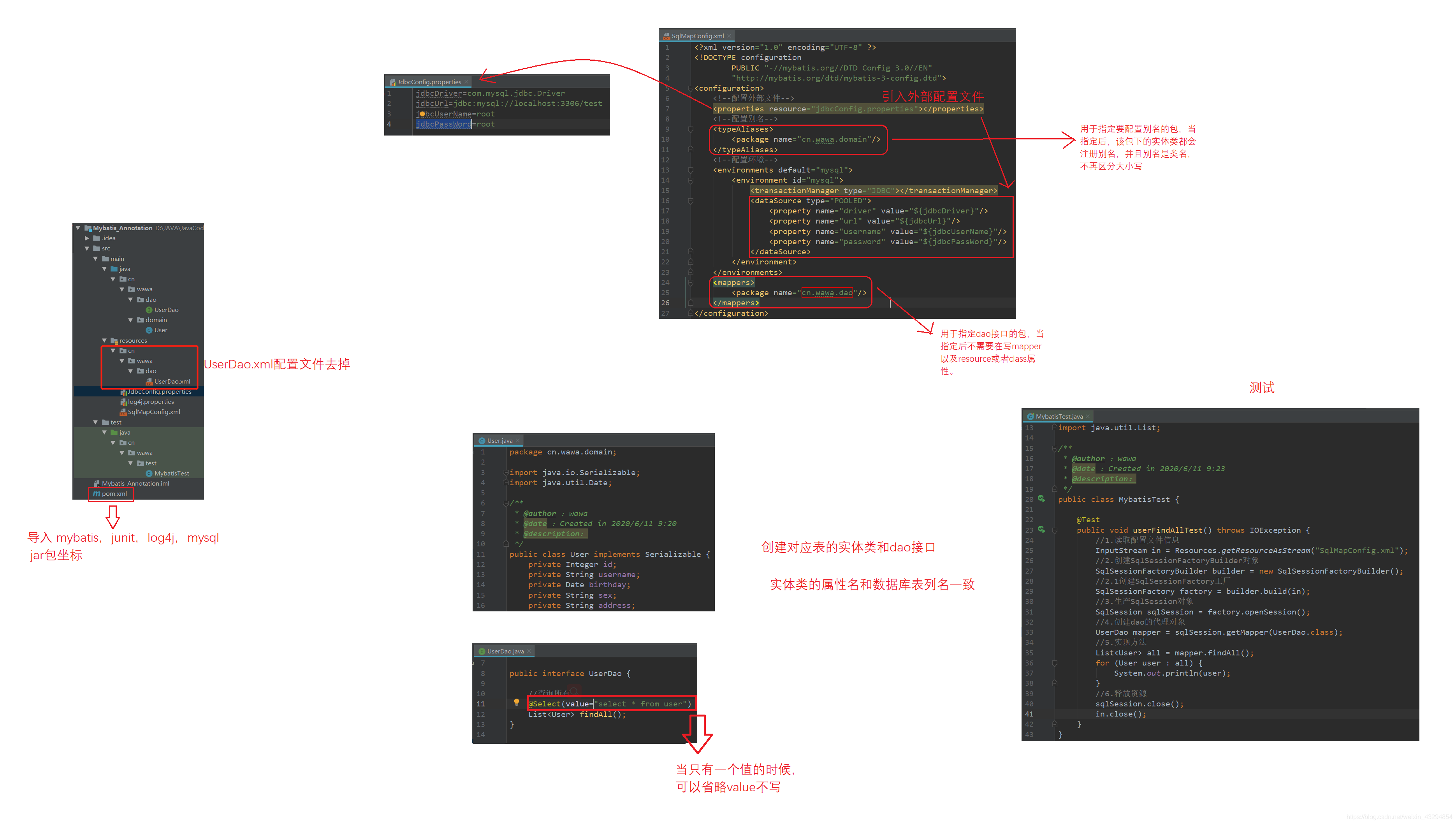Screen dimensions: 1456x824
Task: Switch to the MybatisTest.java editor tab
Action: [x=1059, y=417]
